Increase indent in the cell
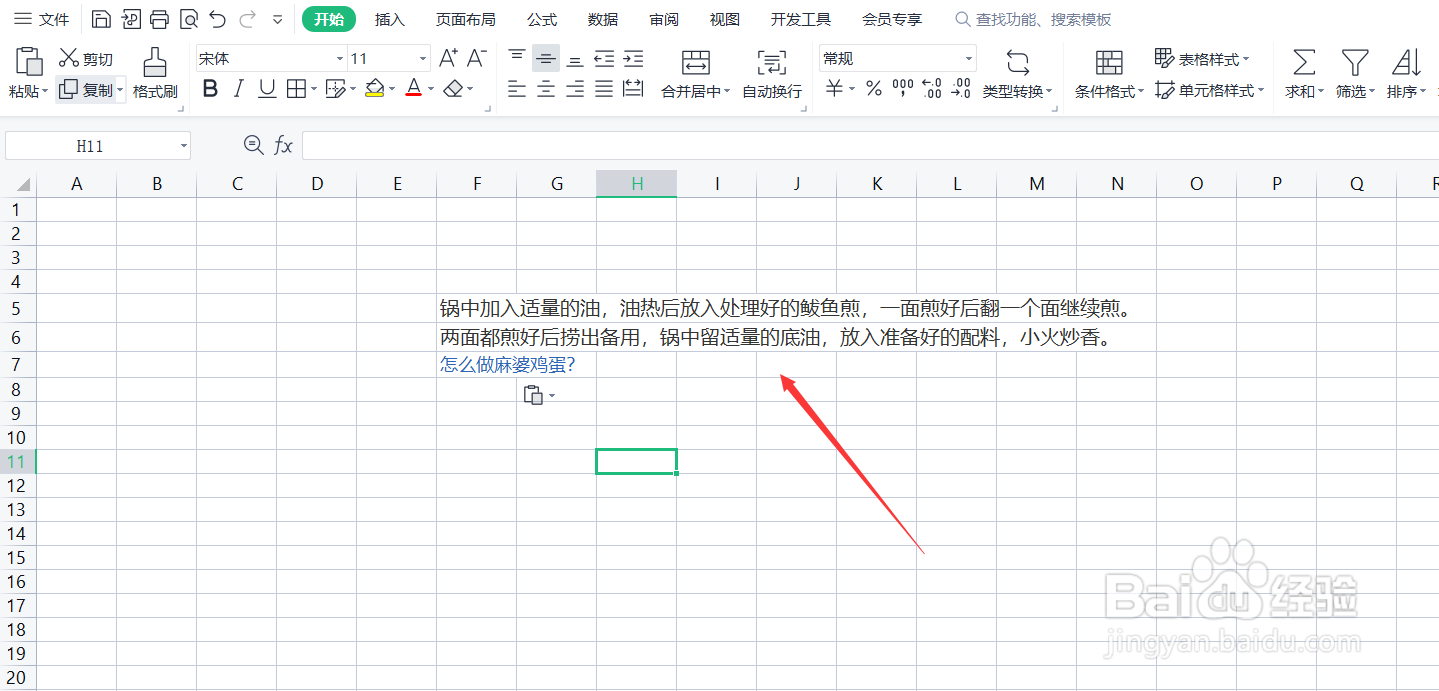 (x=633, y=59)
